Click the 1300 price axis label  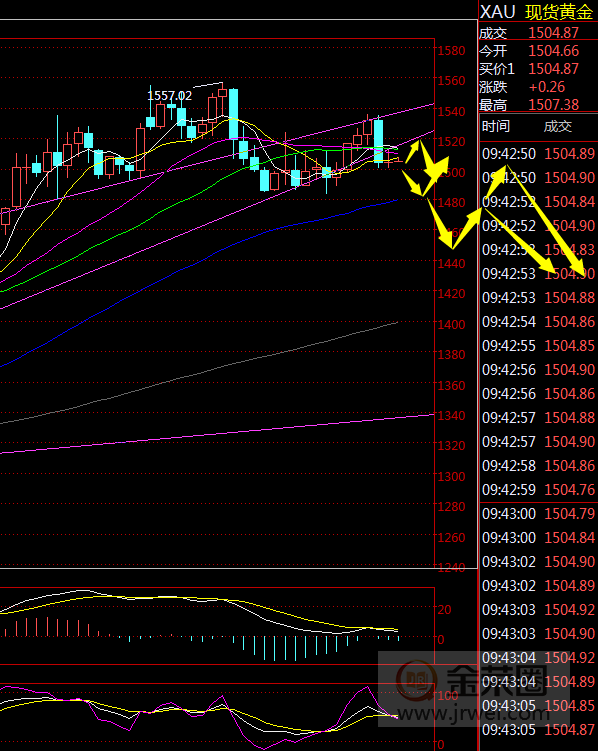[451, 476]
